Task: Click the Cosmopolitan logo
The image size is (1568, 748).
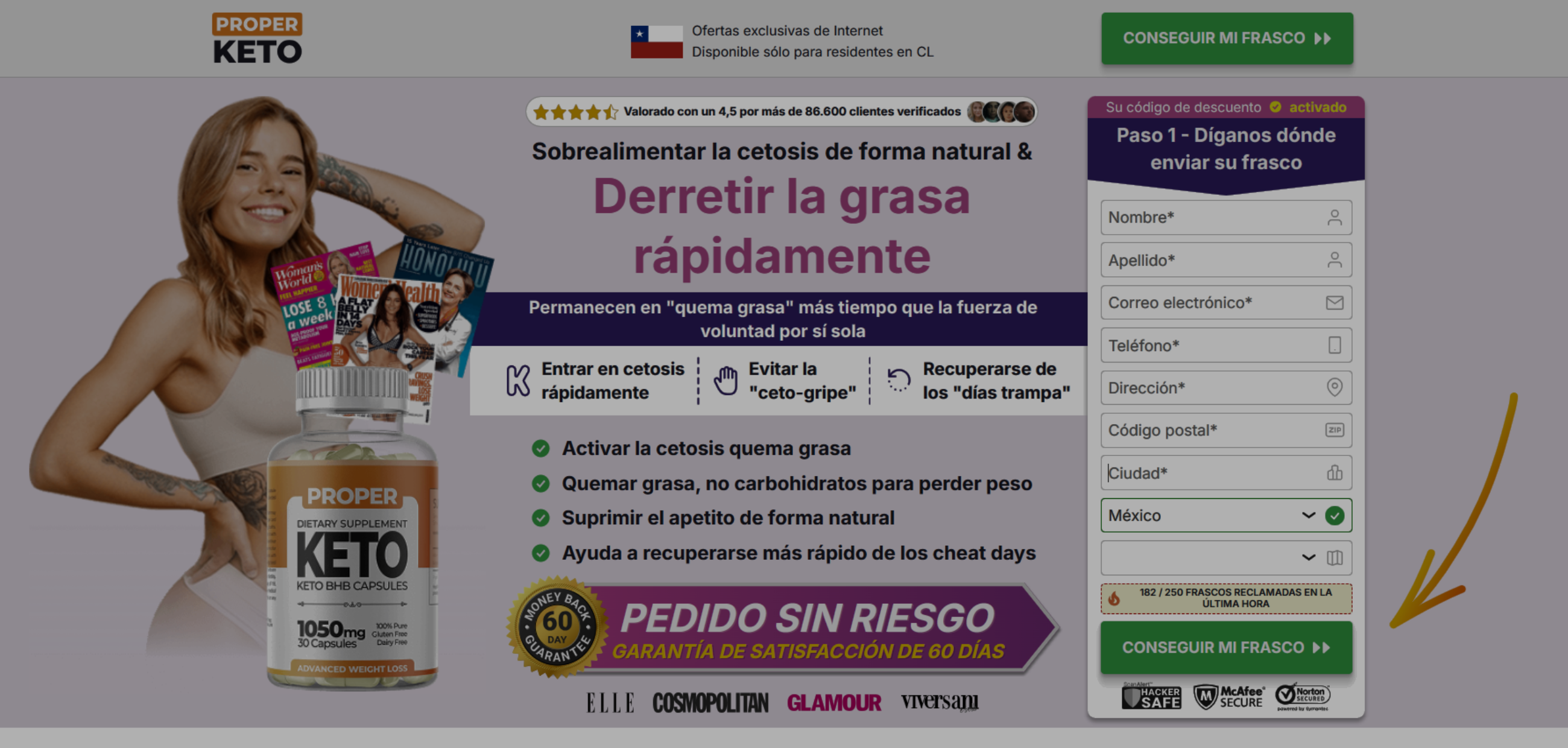Action: [710, 703]
